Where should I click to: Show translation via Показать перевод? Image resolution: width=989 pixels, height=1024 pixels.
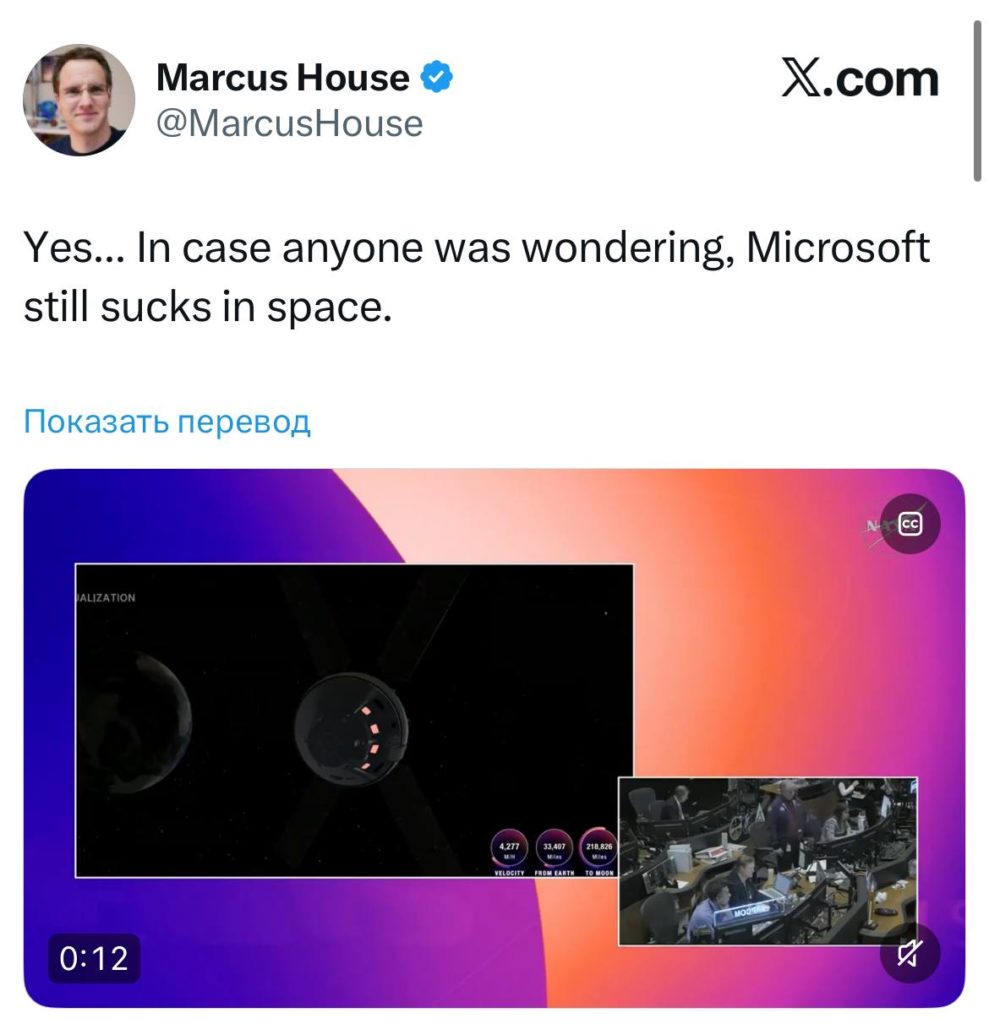pyautogui.click(x=167, y=421)
